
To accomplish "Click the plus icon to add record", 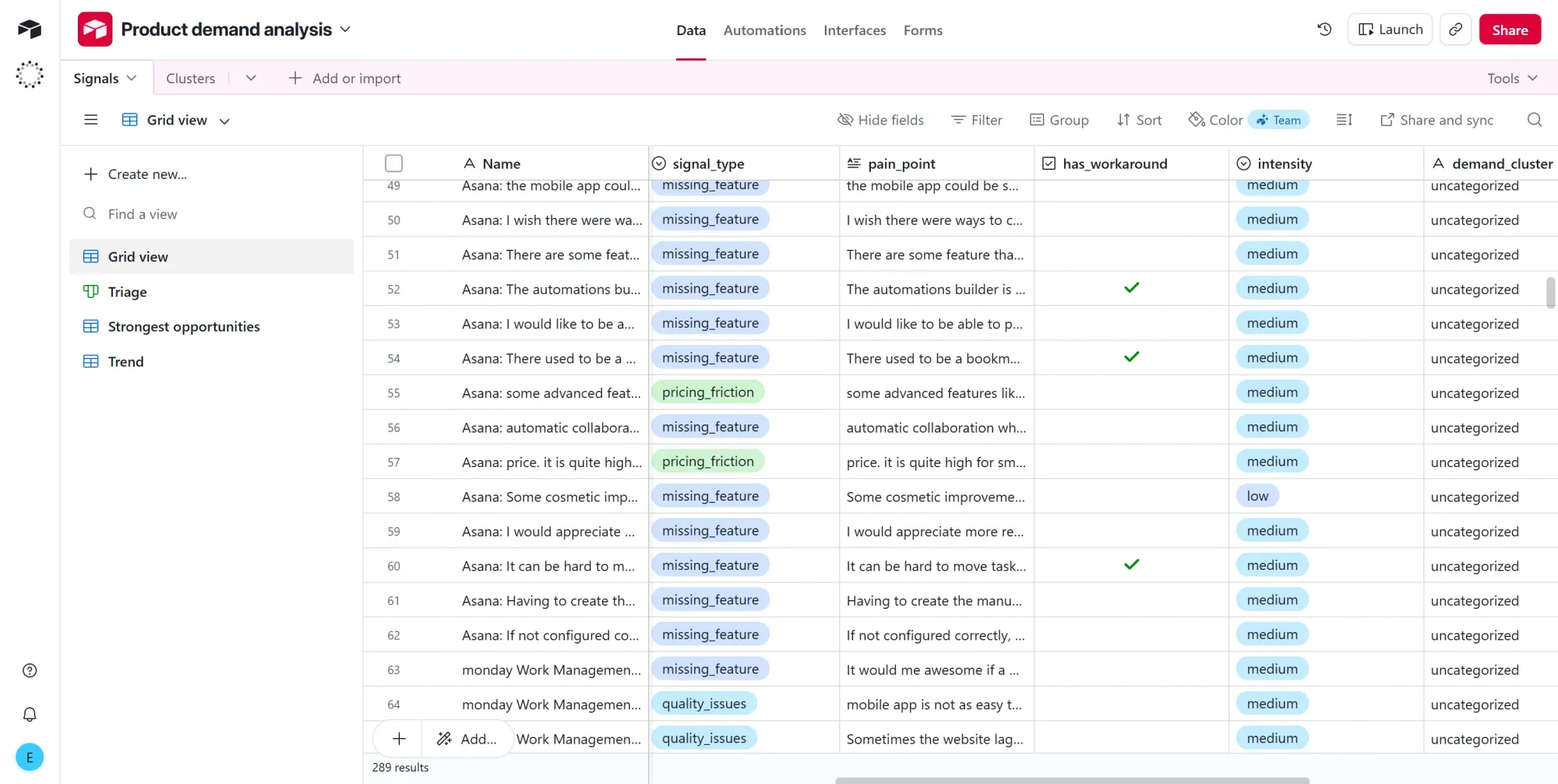I will [399, 739].
